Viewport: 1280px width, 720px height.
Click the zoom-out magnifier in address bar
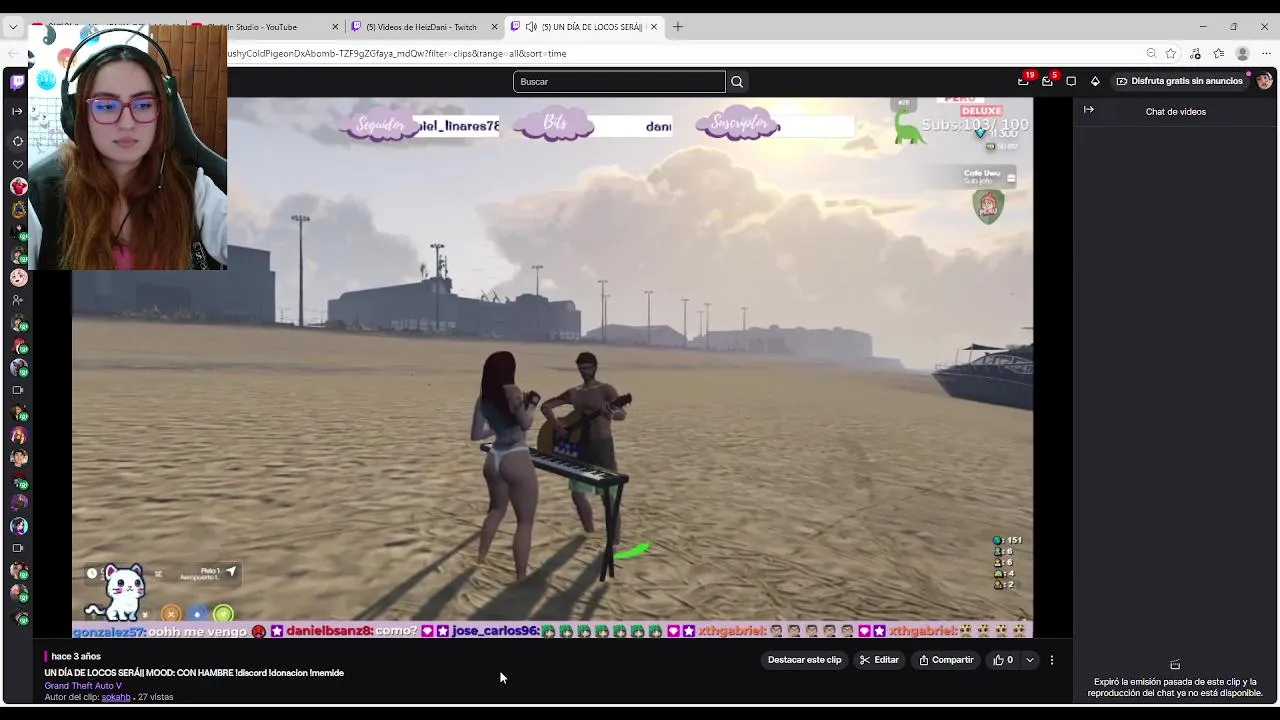pos(1151,54)
